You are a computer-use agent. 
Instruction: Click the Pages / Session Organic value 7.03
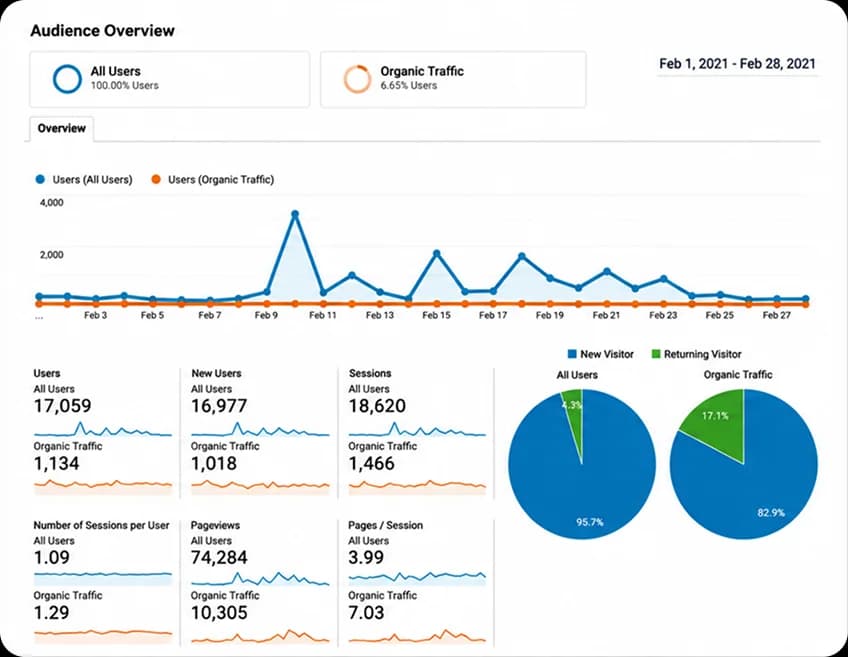366,613
